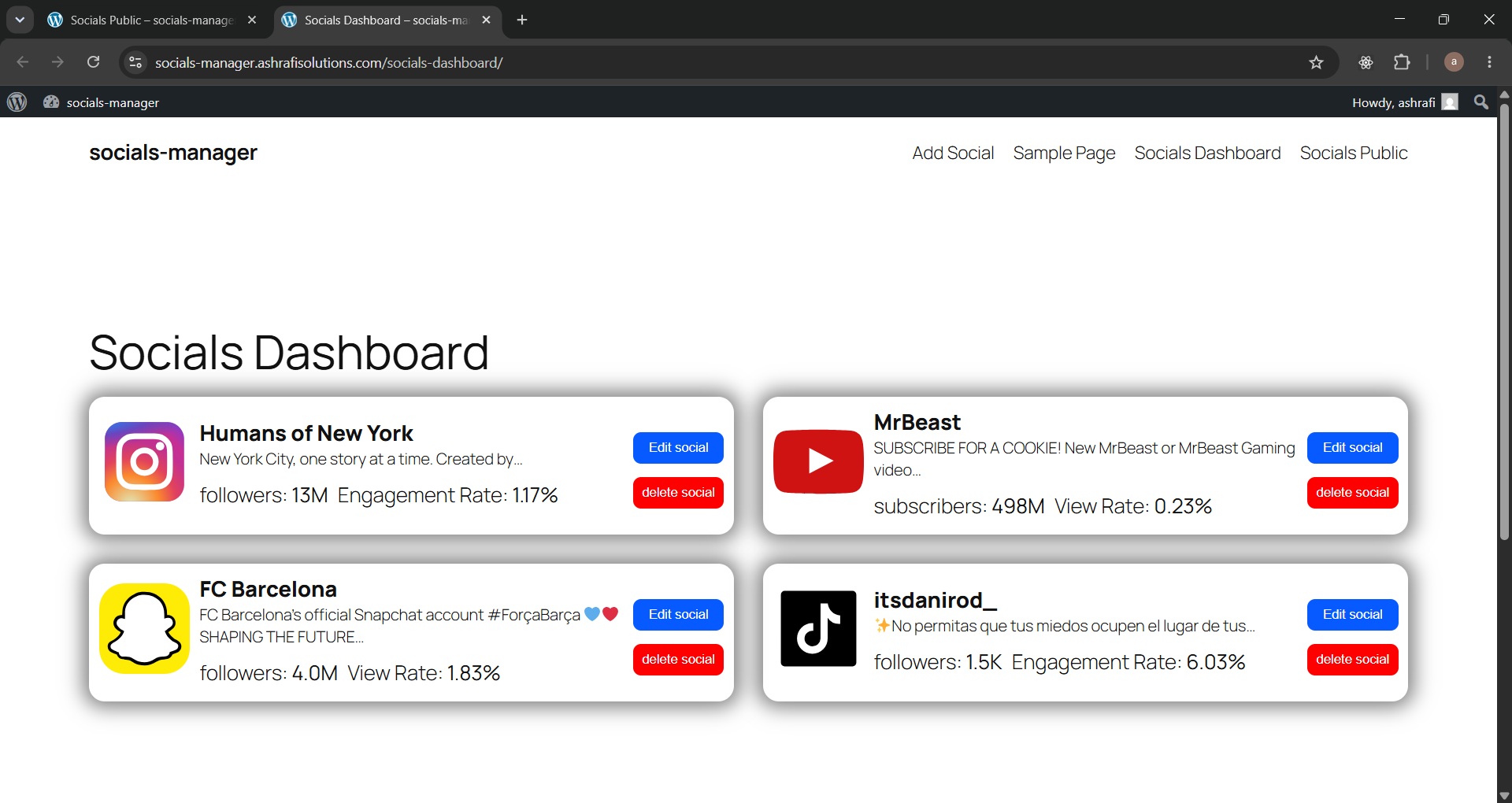
Task: Open the Chrome profile avatar
Action: click(x=1454, y=62)
